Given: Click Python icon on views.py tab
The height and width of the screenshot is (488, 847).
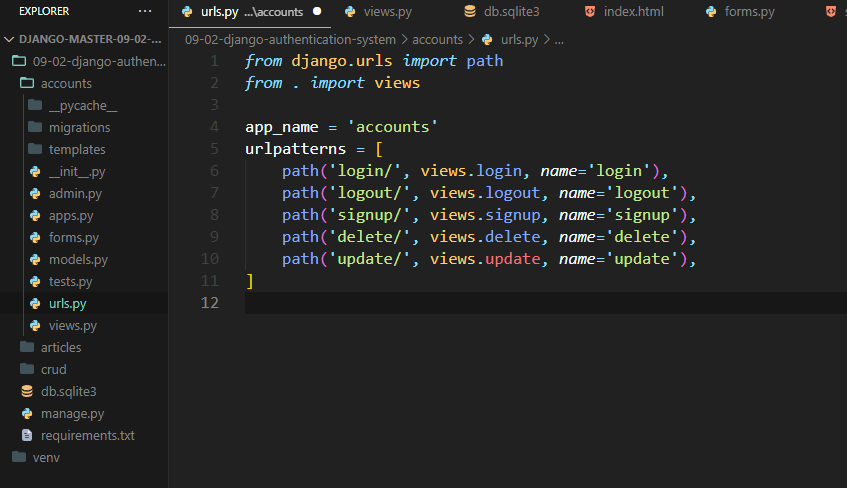Looking at the screenshot, I should pyautogui.click(x=350, y=12).
